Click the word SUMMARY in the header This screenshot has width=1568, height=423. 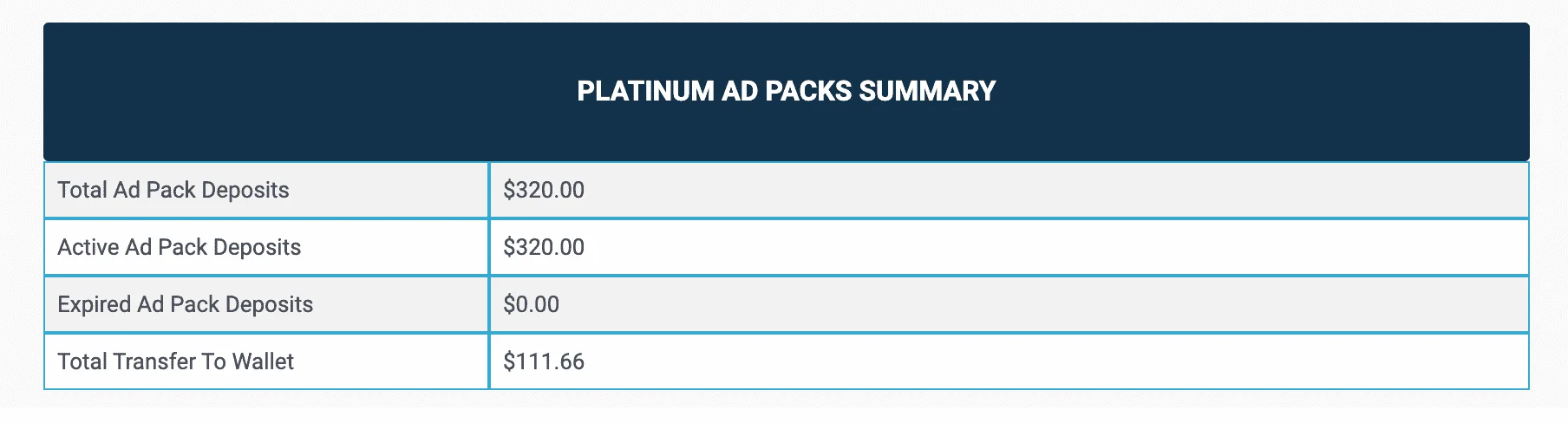(927, 91)
